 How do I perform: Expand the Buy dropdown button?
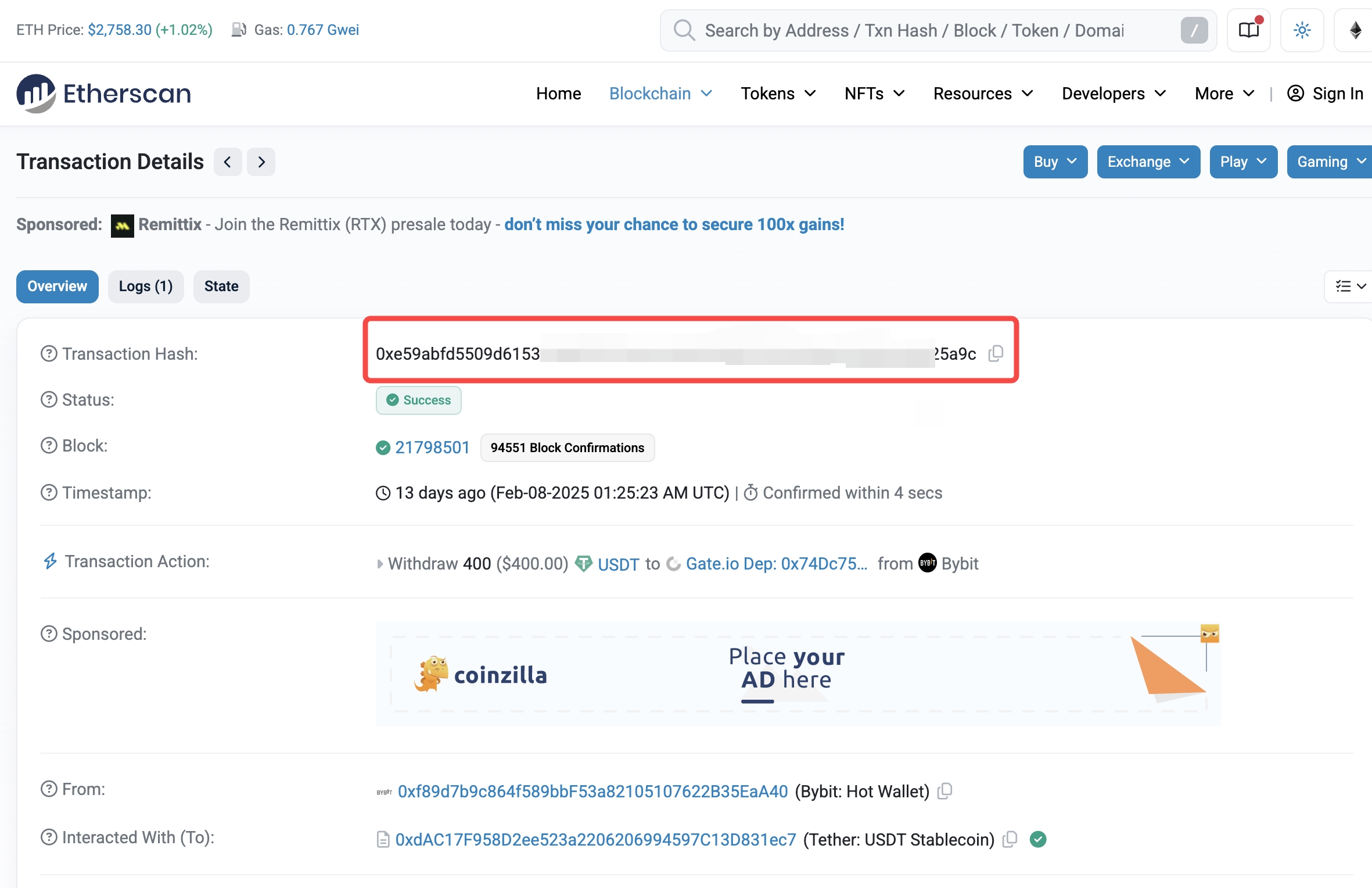click(1055, 162)
